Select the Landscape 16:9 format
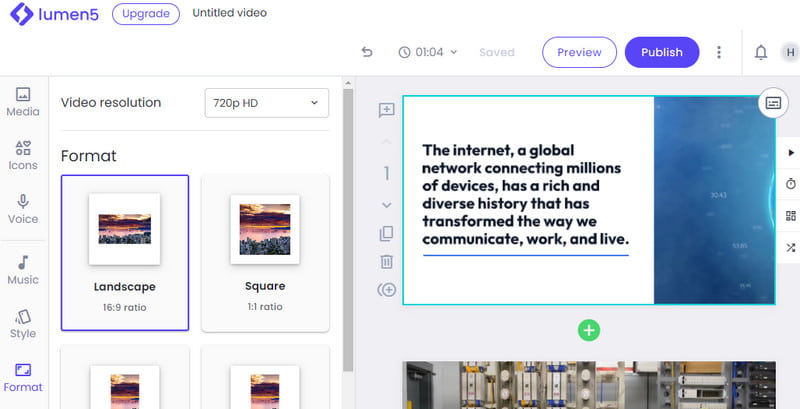The width and height of the screenshot is (800, 409). 125,252
